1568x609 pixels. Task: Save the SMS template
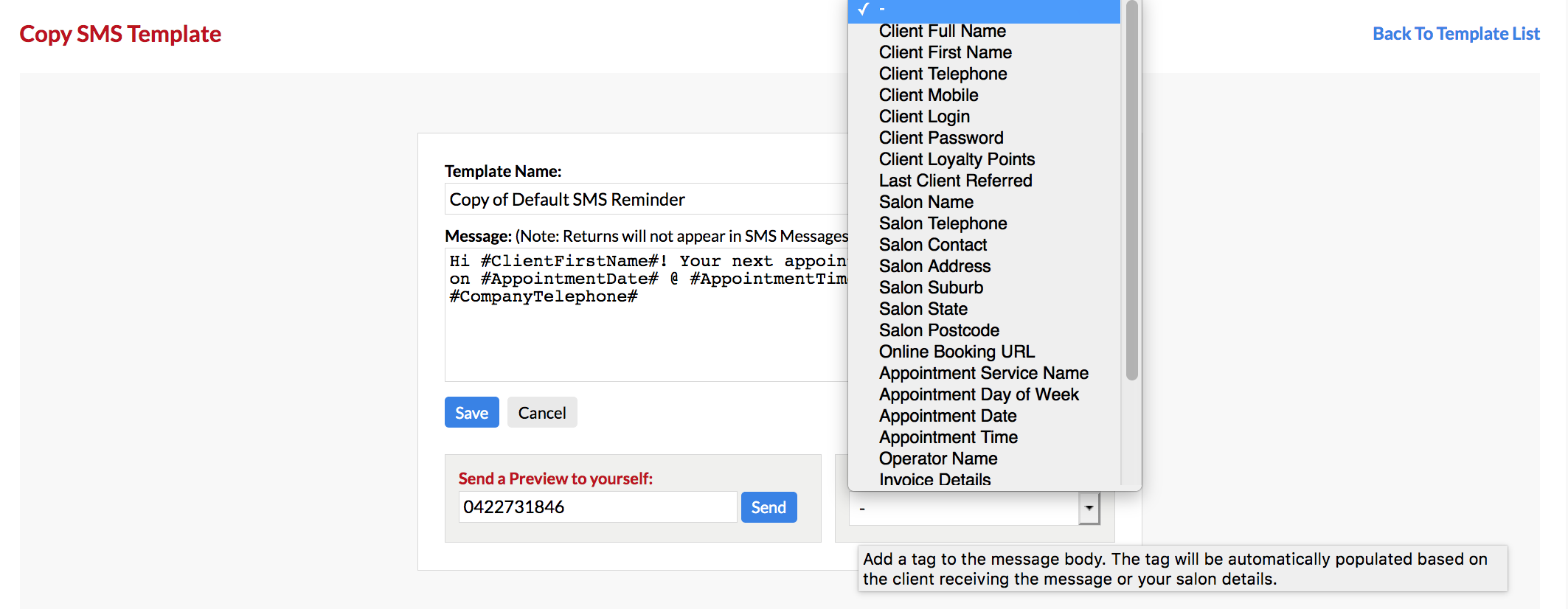(x=471, y=413)
